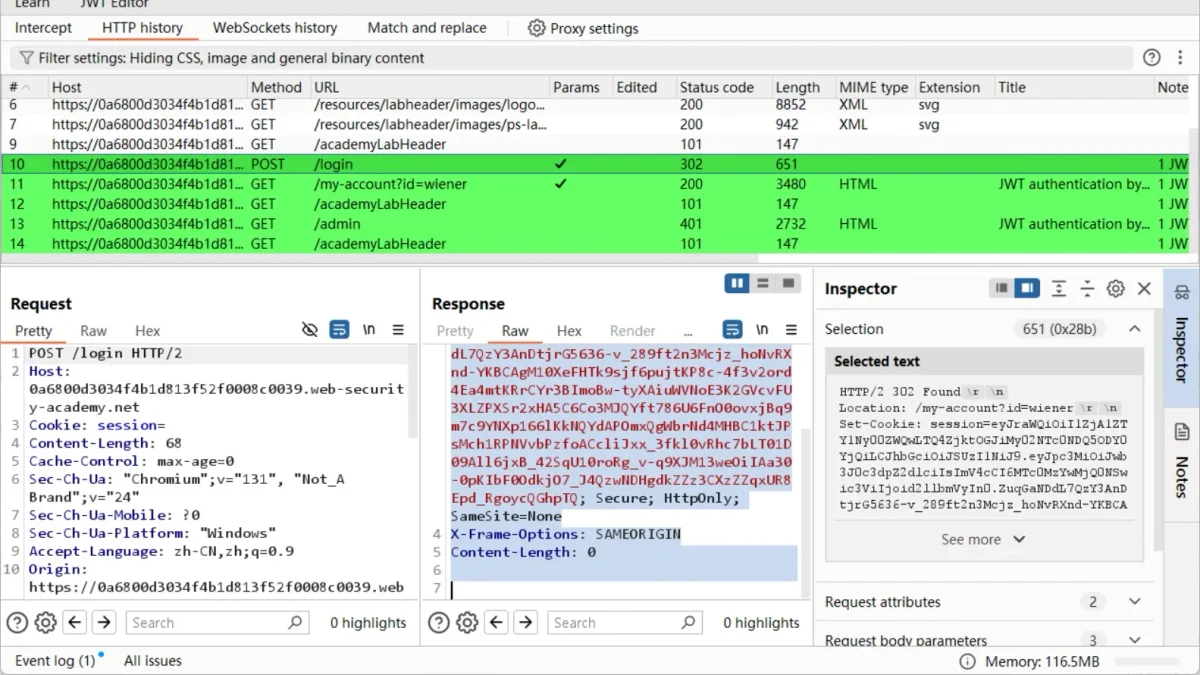Viewport: 1200px width, 675px height.
Task: Show the Response in Hex view
Action: pyautogui.click(x=569, y=331)
